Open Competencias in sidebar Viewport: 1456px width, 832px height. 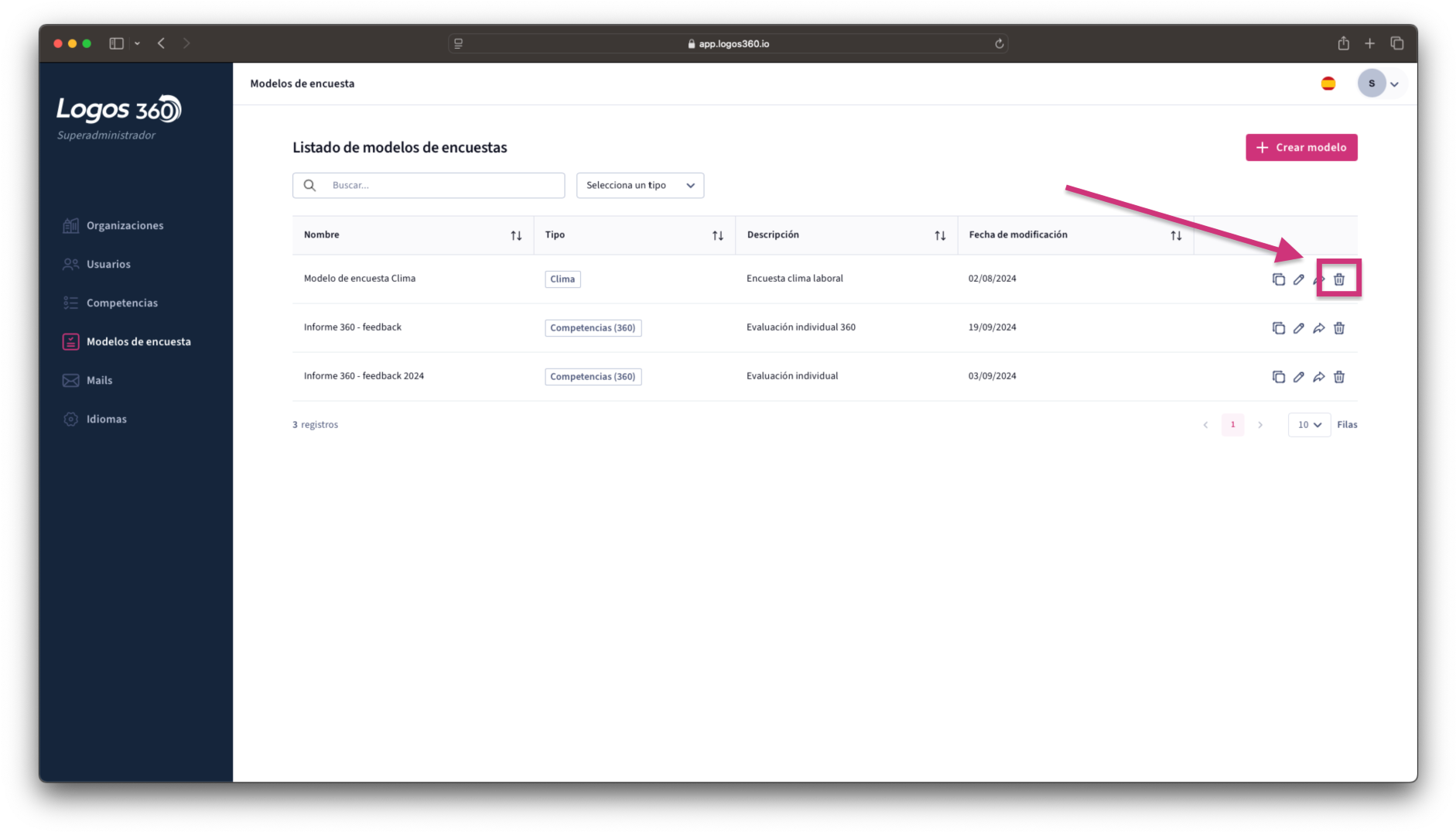click(x=111, y=303)
